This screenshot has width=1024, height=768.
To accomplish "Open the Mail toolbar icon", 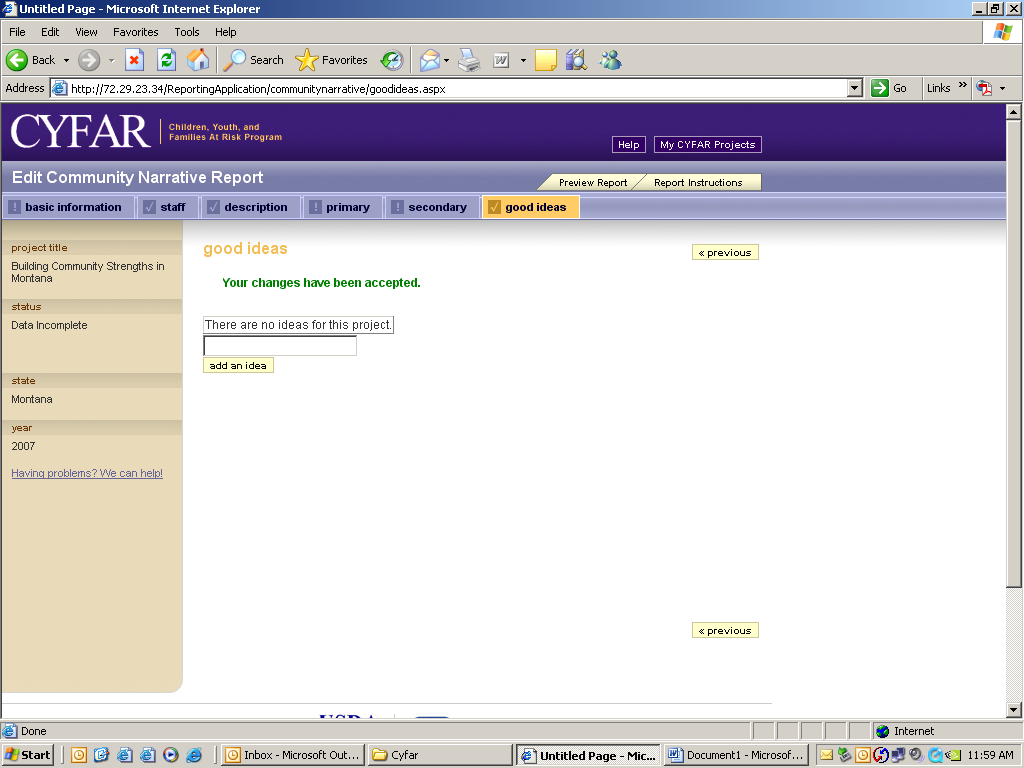I will click(429, 60).
